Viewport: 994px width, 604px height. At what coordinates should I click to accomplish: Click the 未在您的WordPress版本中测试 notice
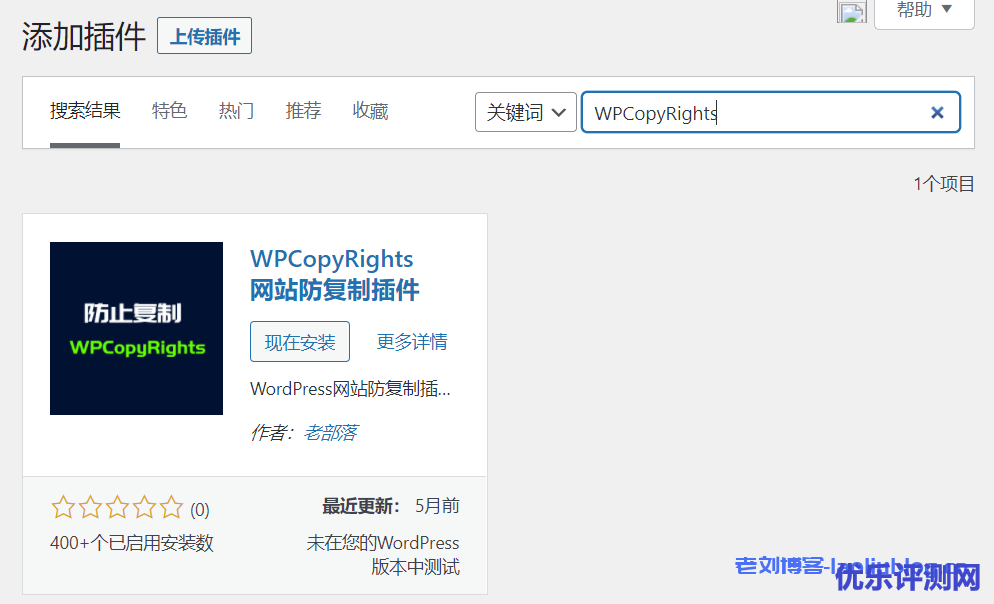[x=383, y=555]
